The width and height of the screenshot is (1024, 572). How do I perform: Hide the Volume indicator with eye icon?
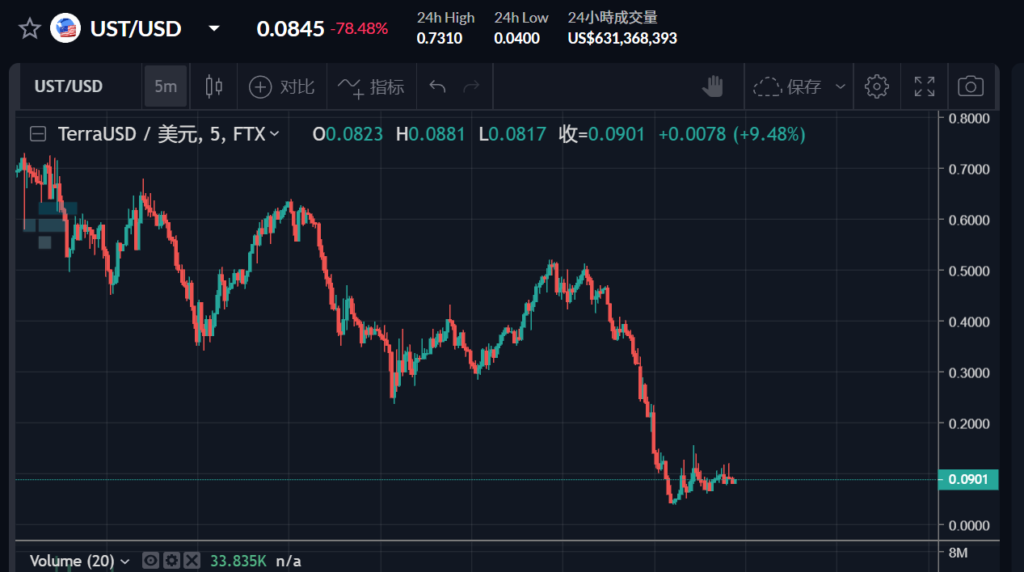151,561
